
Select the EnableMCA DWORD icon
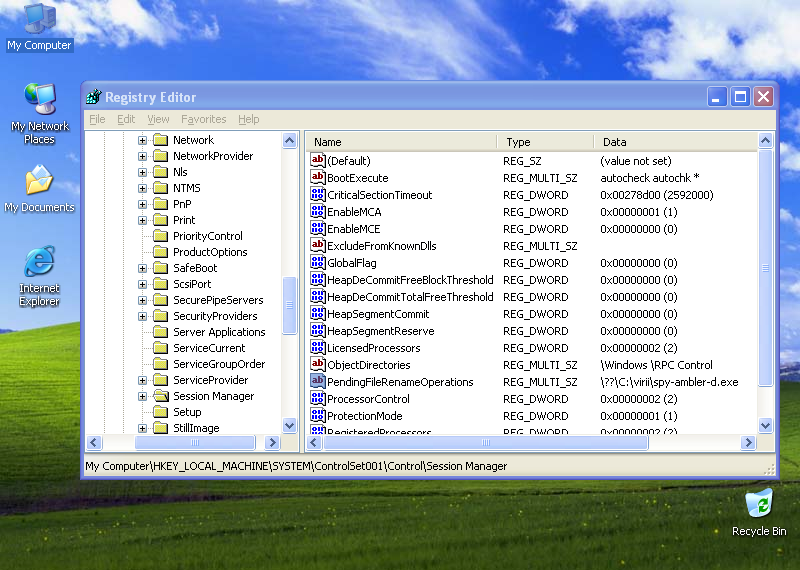coord(317,211)
